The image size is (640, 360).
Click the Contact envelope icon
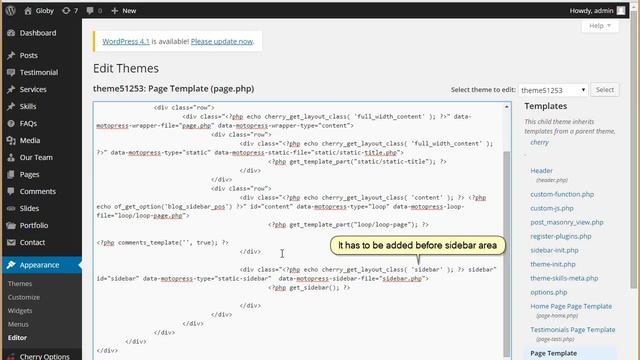[x=11, y=242]
